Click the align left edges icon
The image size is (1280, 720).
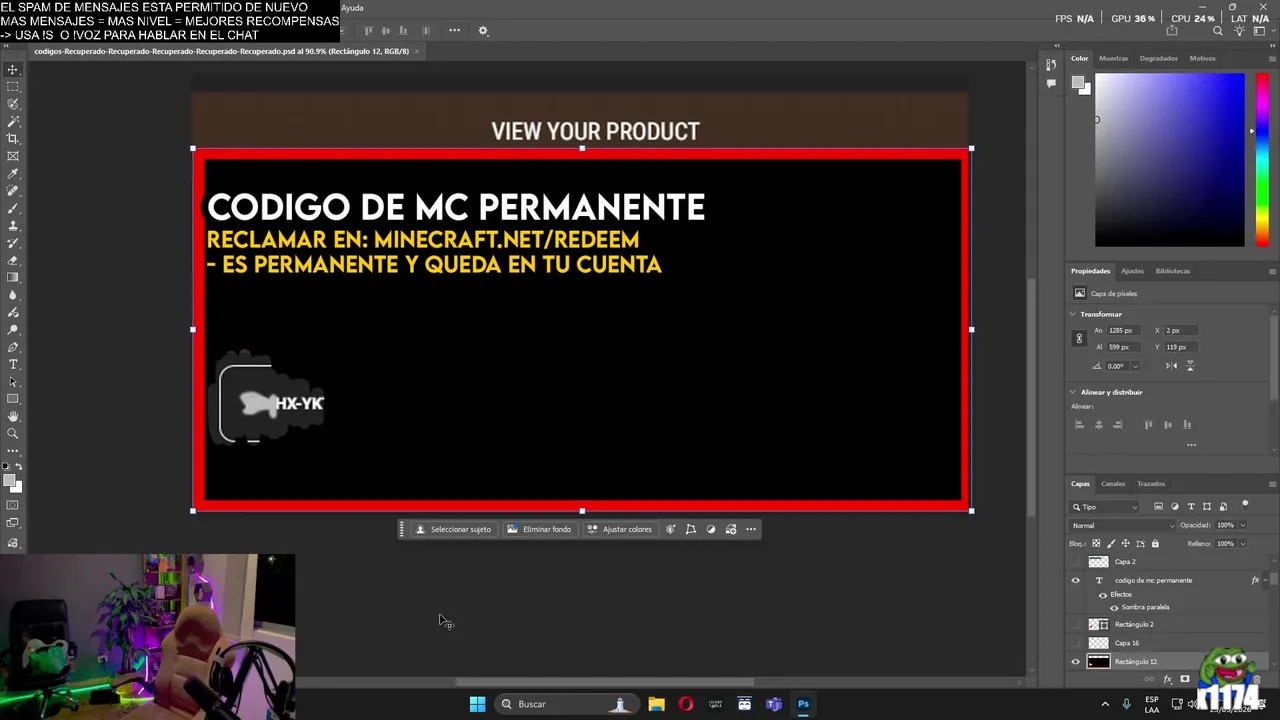1079,425
